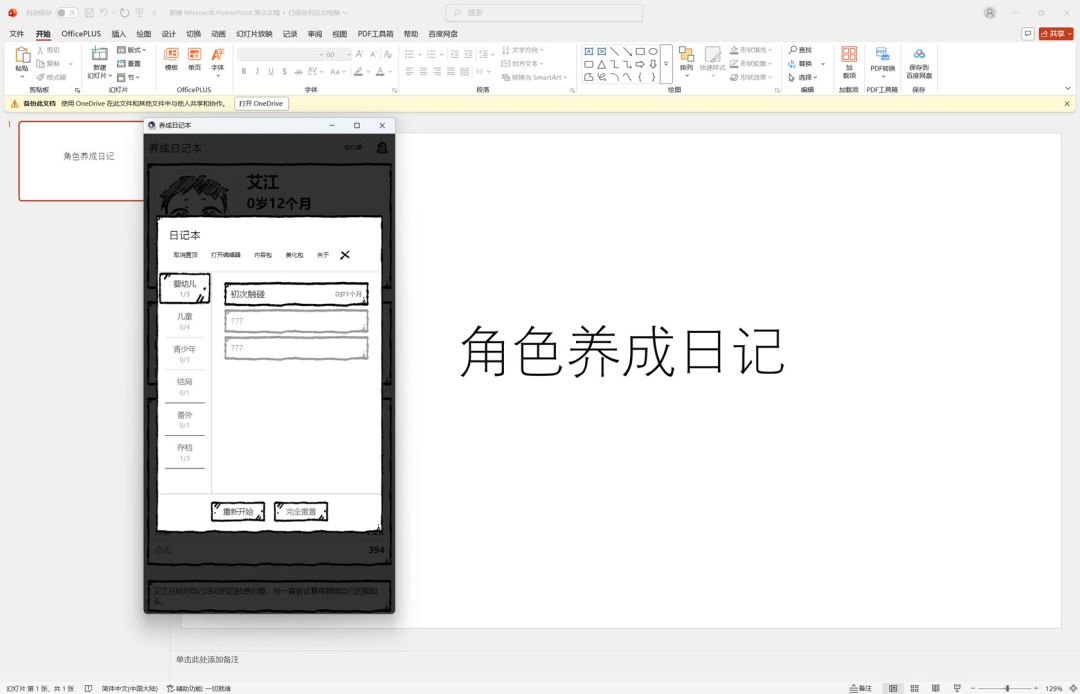Click the account profile avatar icon
The width and height of the screenshot is (1080, 694).
[990, 12]
